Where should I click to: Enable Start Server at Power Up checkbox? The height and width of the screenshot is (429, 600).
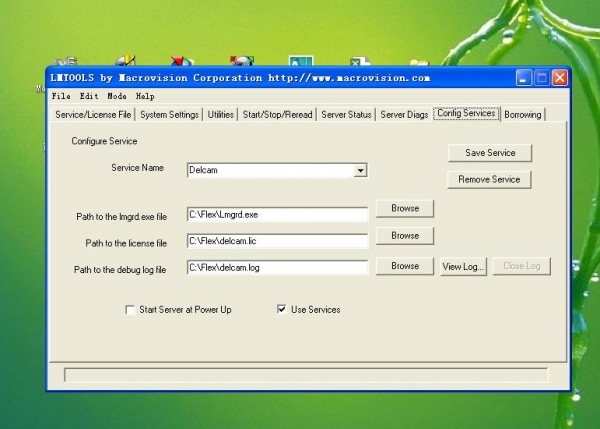pyautogui.click(x=130, y=310)
